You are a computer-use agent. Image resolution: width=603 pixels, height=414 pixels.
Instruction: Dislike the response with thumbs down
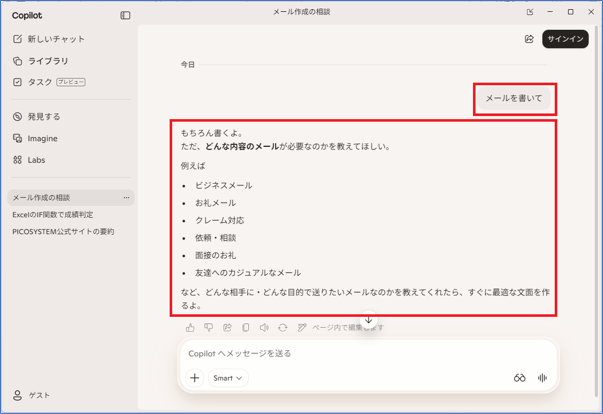pos(208,328)
